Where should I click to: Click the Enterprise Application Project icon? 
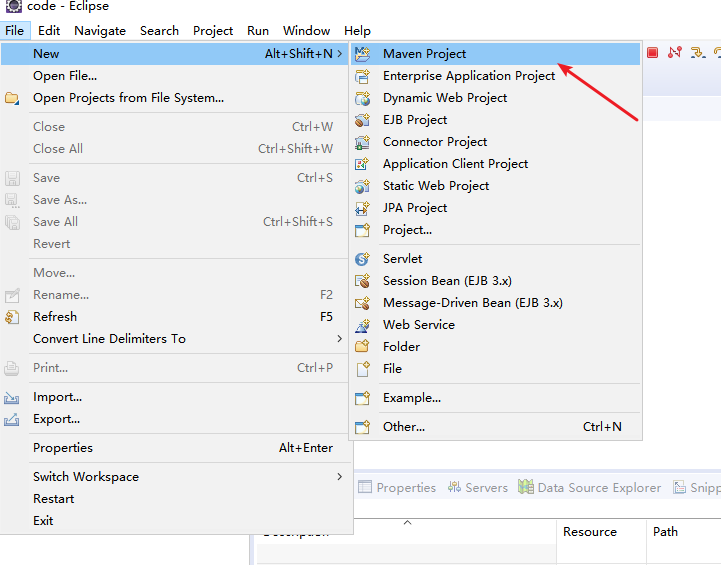(x=362, y=76)
